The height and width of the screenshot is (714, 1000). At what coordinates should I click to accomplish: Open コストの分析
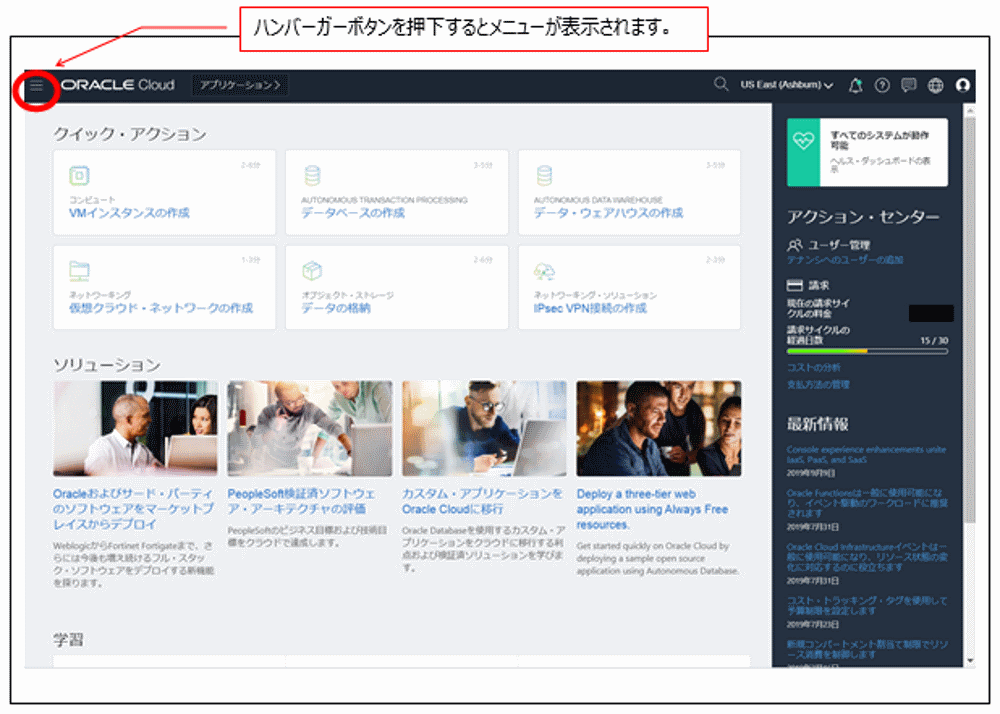(x=815, y=368)
